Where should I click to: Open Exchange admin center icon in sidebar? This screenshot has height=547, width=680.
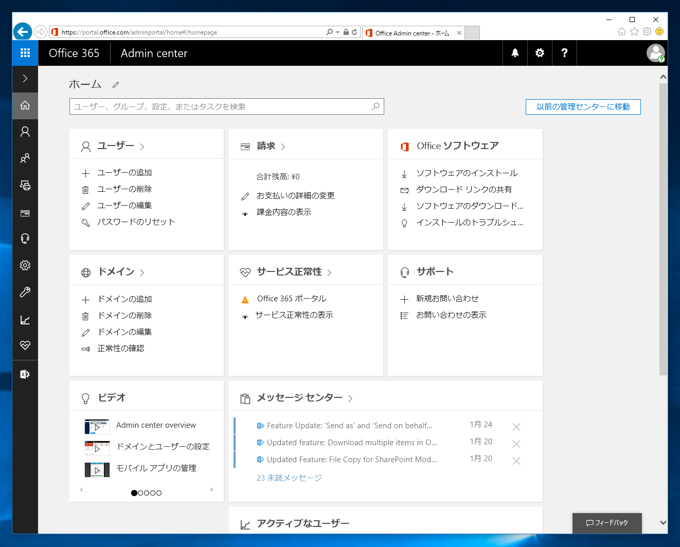point(25,374)
